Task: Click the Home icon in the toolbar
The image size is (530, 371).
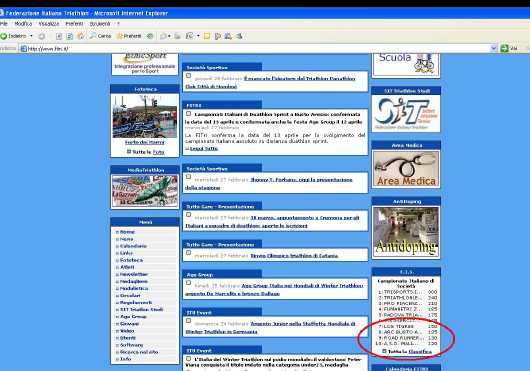Action: coord(81,36)
